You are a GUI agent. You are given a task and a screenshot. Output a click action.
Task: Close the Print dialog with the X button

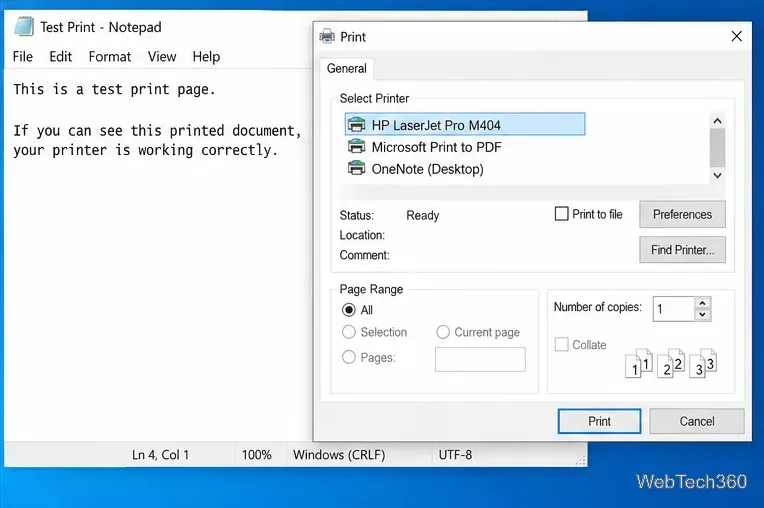tap(736, 36)
